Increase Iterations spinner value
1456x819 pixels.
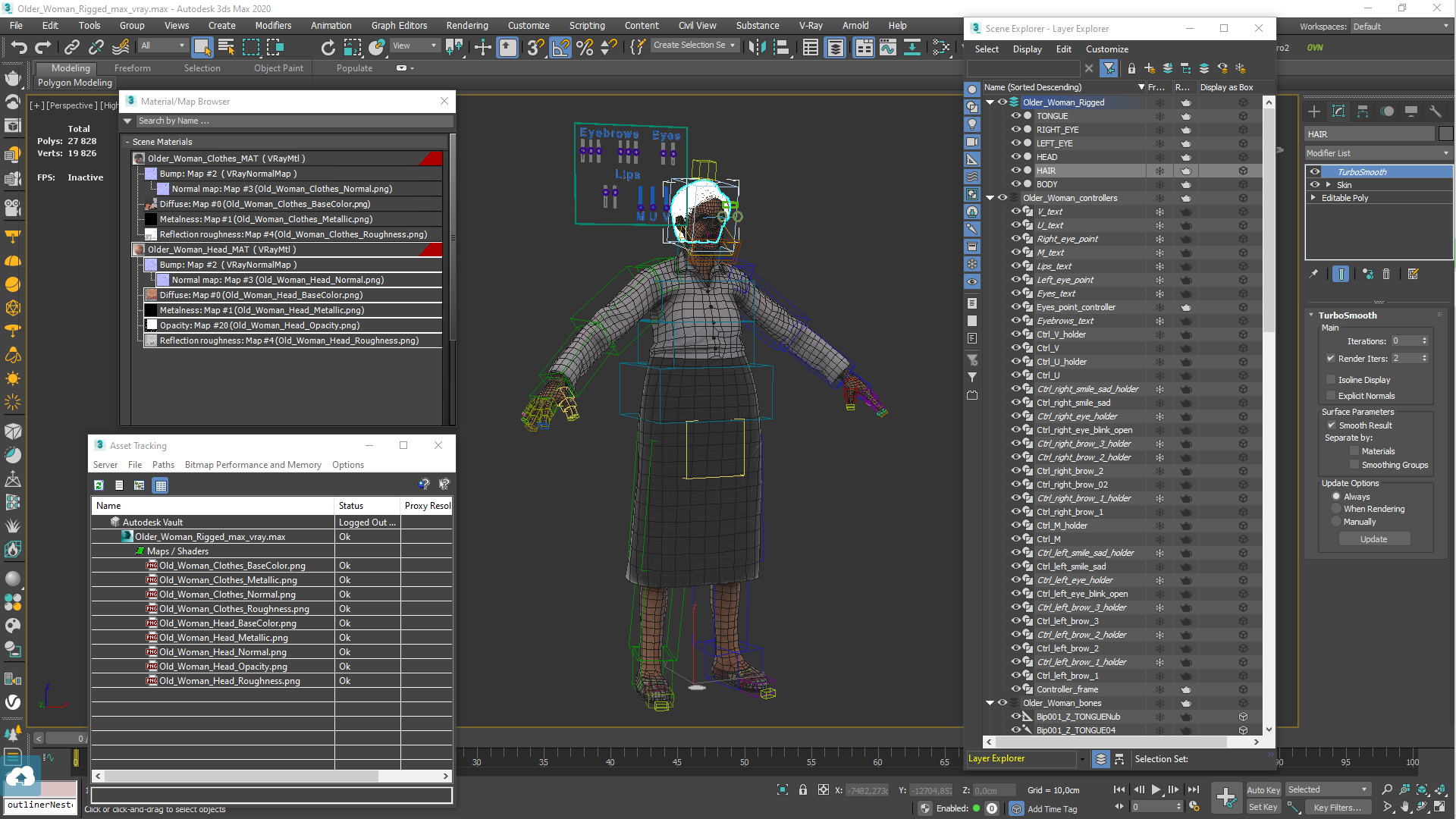coord(1425,339)
